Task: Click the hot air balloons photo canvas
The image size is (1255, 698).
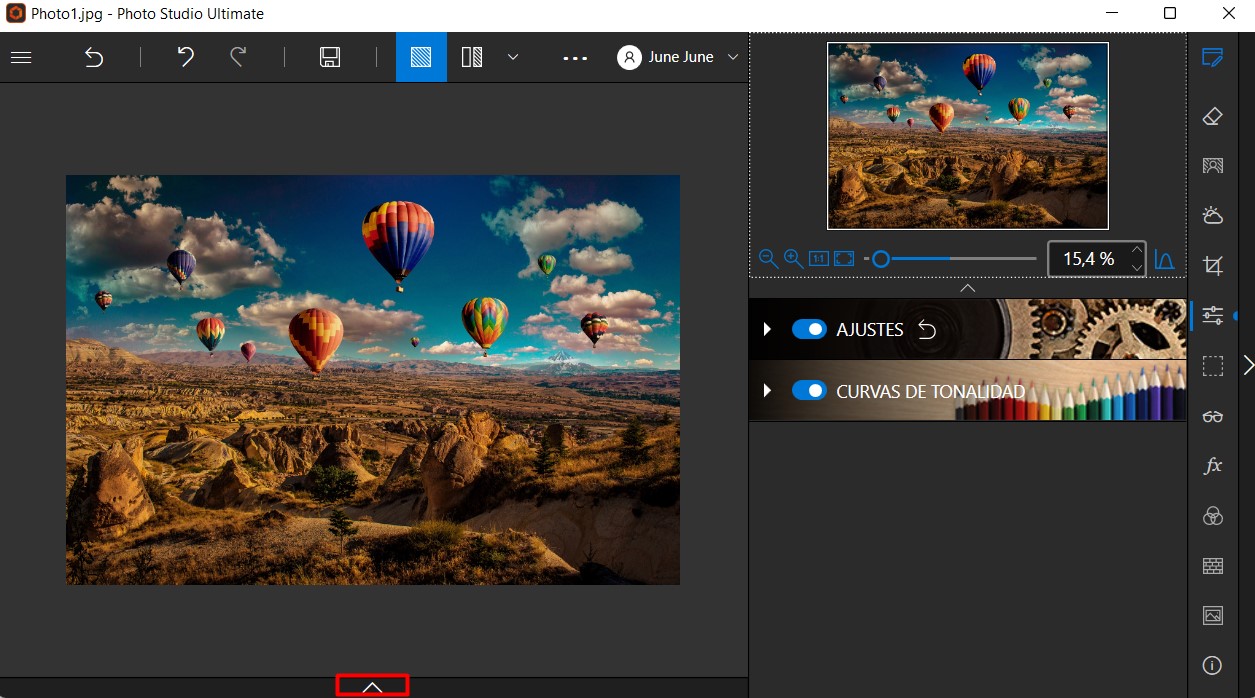Action: [x=373, y=380]
